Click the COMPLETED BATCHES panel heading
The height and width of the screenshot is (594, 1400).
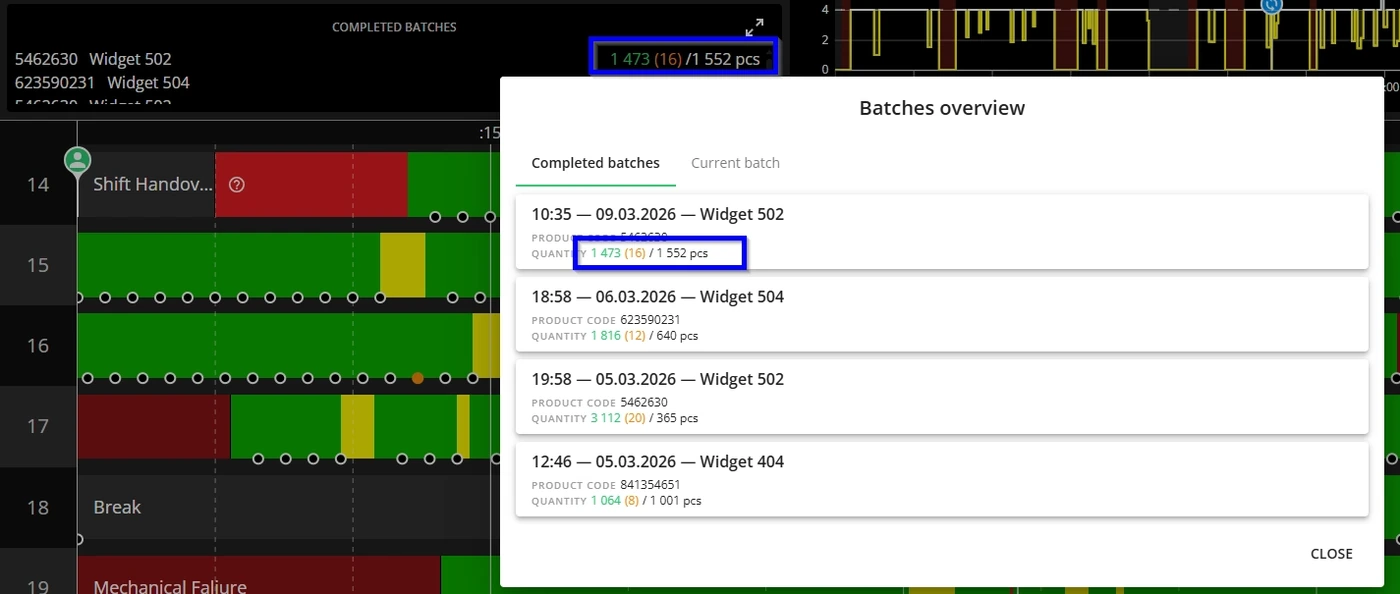coord(394,27)
